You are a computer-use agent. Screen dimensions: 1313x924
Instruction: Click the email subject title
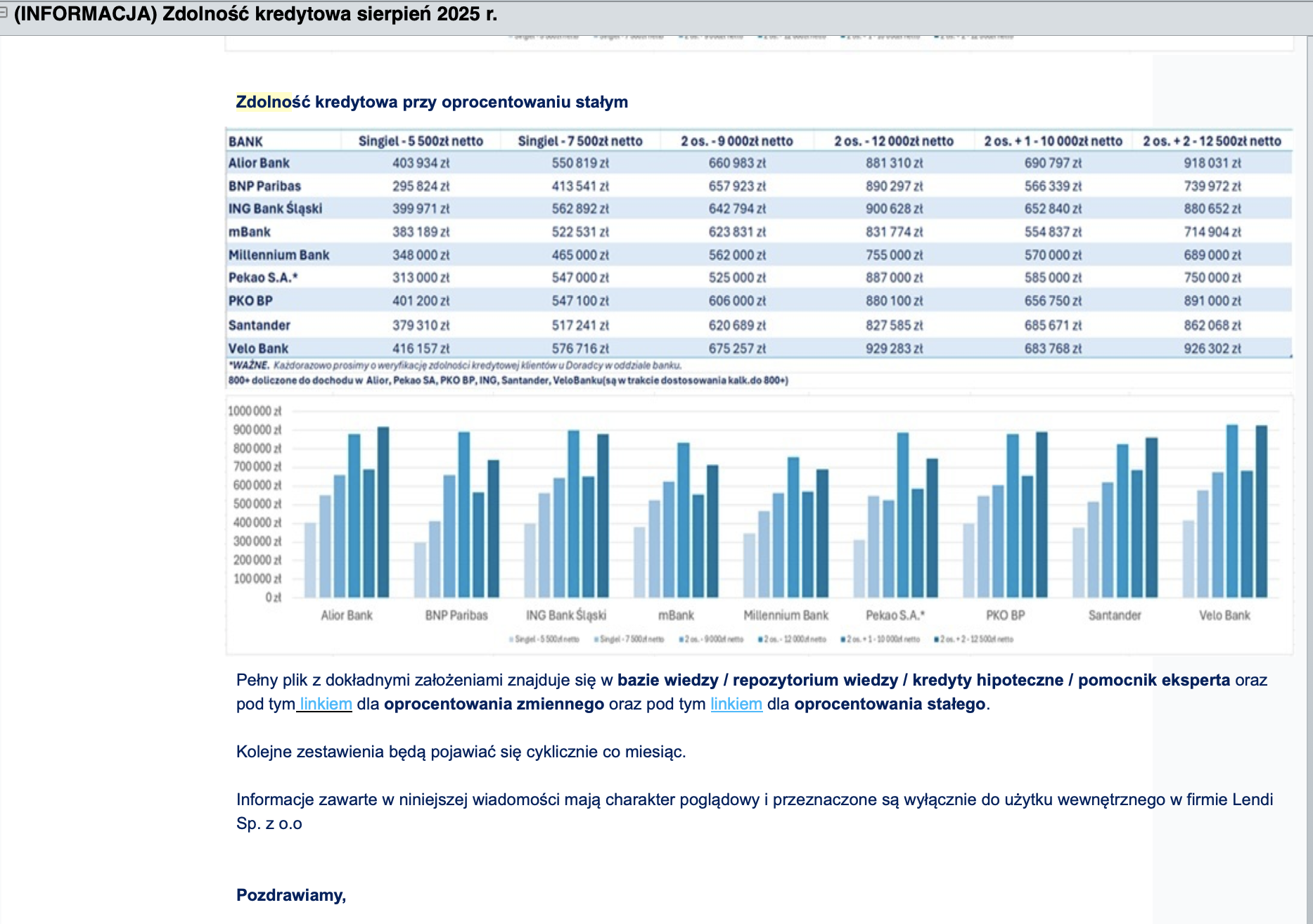click(x=255, y=14)
